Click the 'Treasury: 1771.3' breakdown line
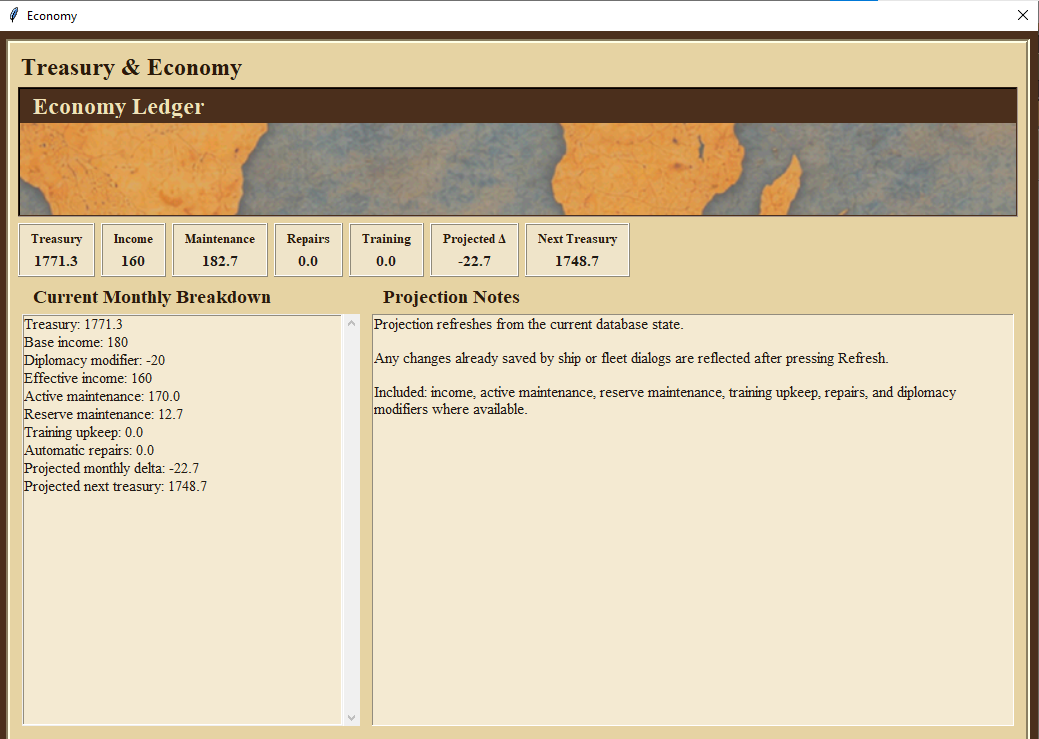Image resolution: width=1039 pixels, height=739 pixels. [x=74, y=324]
